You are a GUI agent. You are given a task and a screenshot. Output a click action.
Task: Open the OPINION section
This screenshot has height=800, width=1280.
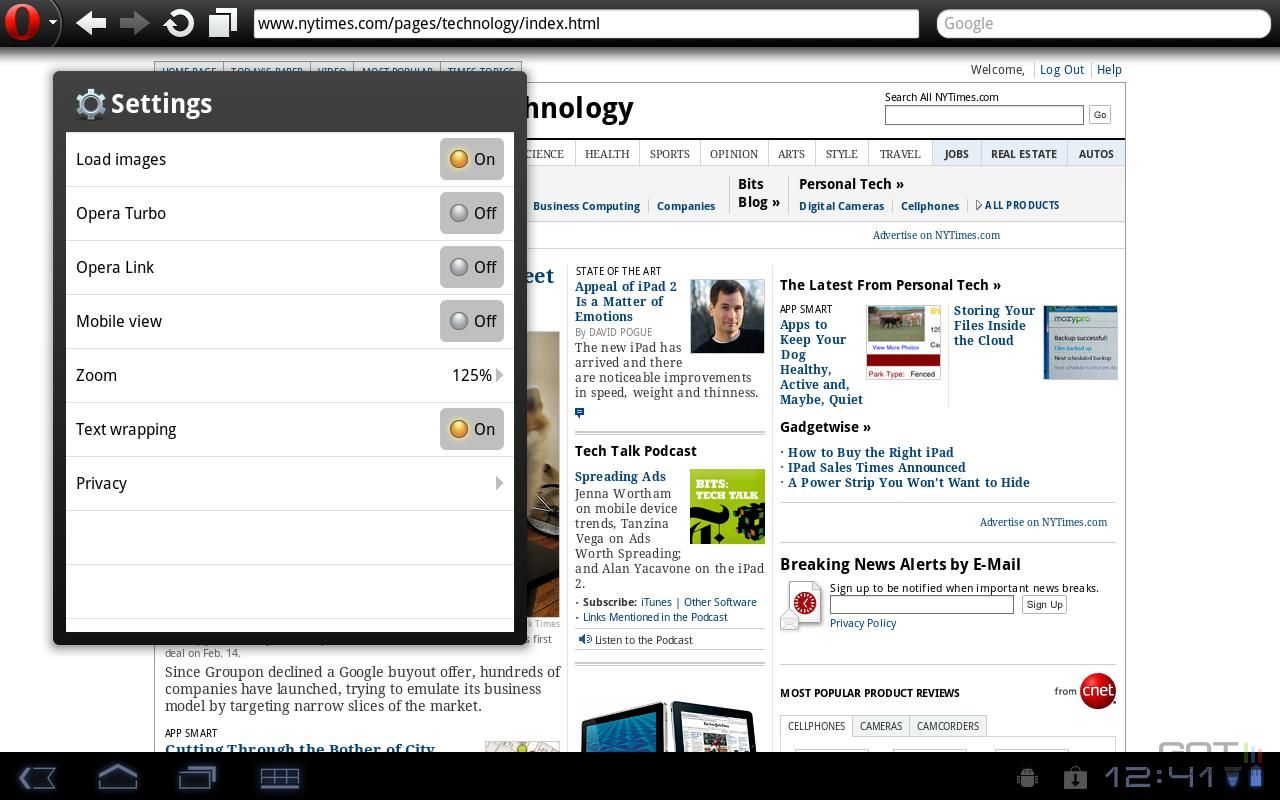(x=734, y=154)
